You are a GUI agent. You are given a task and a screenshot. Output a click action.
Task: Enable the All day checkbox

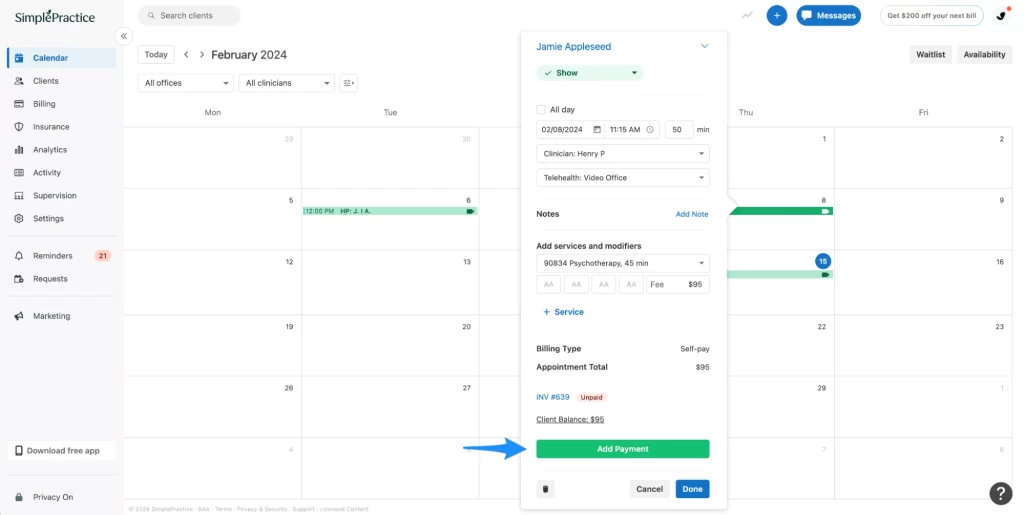[x=541, y=109]
